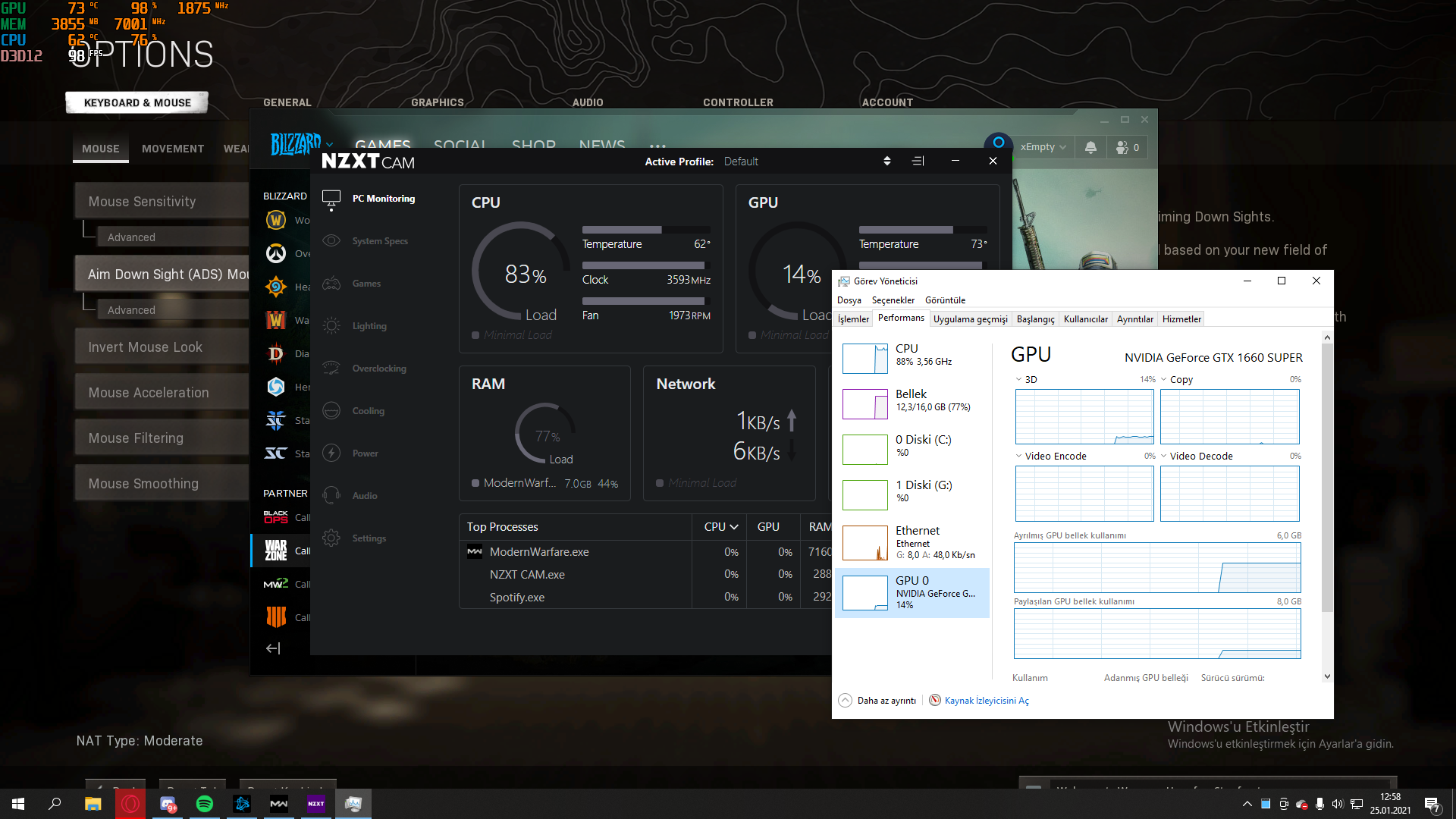Image resolution: width=1456 pixels, height=819 pixels.
Task: Open Overclocking section in NZXT CAM
Action: tap(365, 369)
